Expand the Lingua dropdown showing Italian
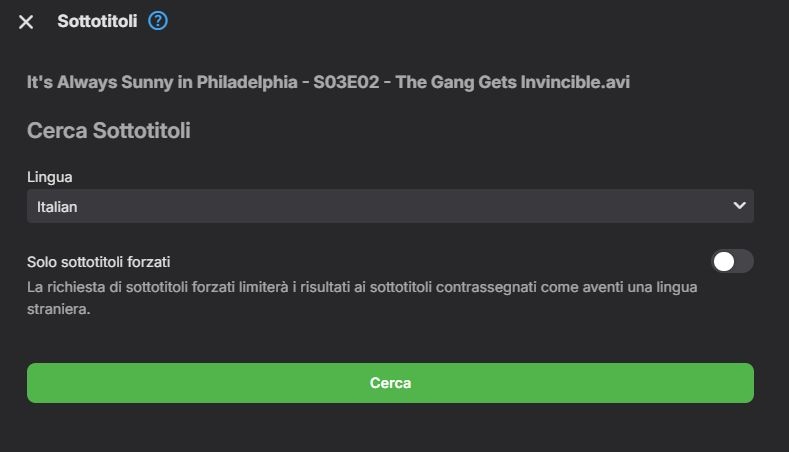Screen dimensions: 789x452 point(390,206)
